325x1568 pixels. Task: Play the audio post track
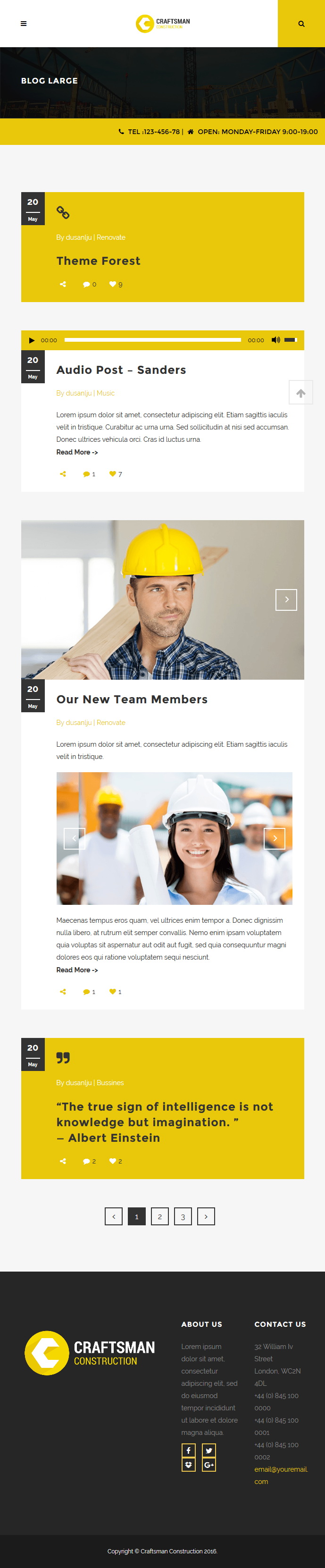pyautogui.click(x=32, y=340)
